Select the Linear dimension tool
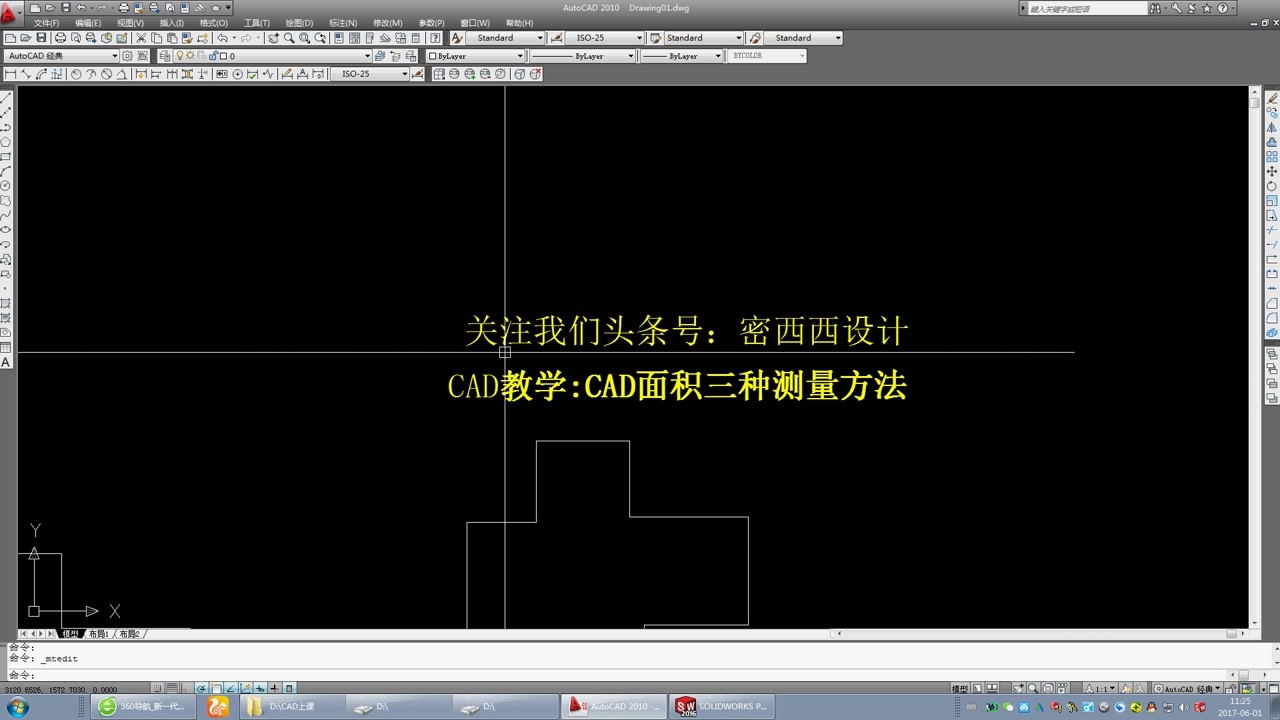Image resolution: width=1280 pixels, height=720 pixels. tap(10, 74)
